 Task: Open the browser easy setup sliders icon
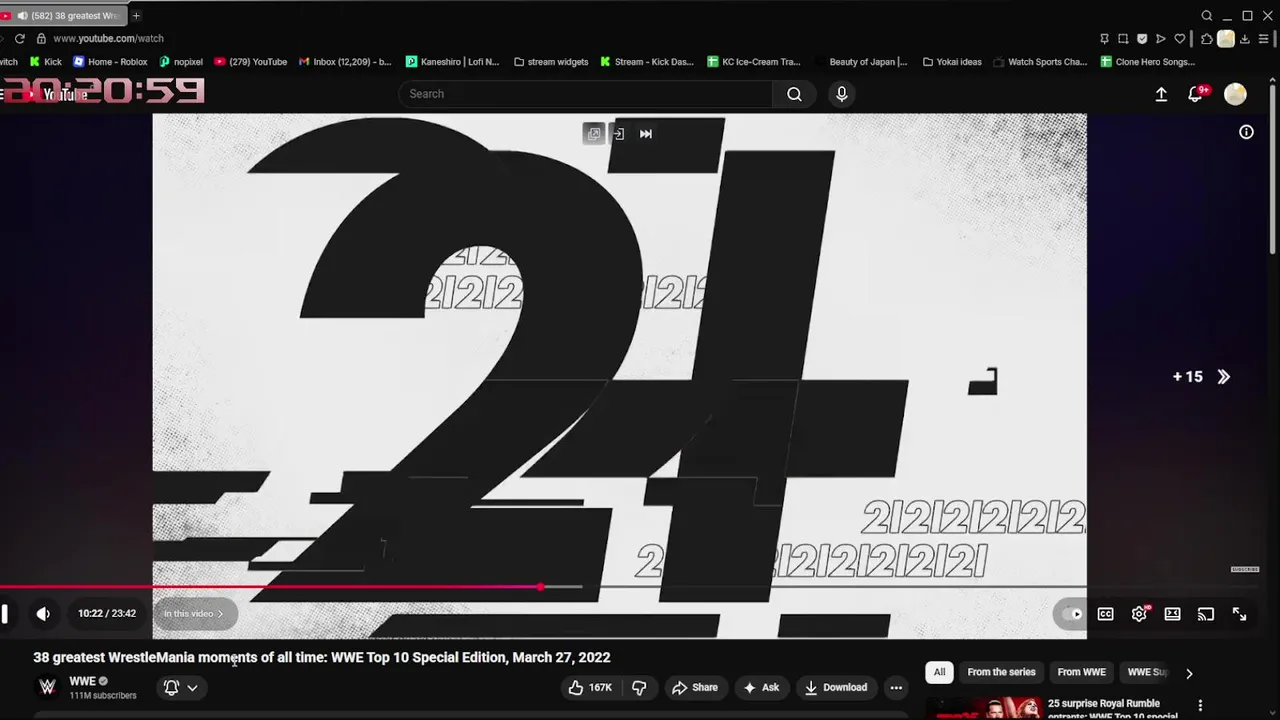pyautogui.click(x=1264, y=39)
